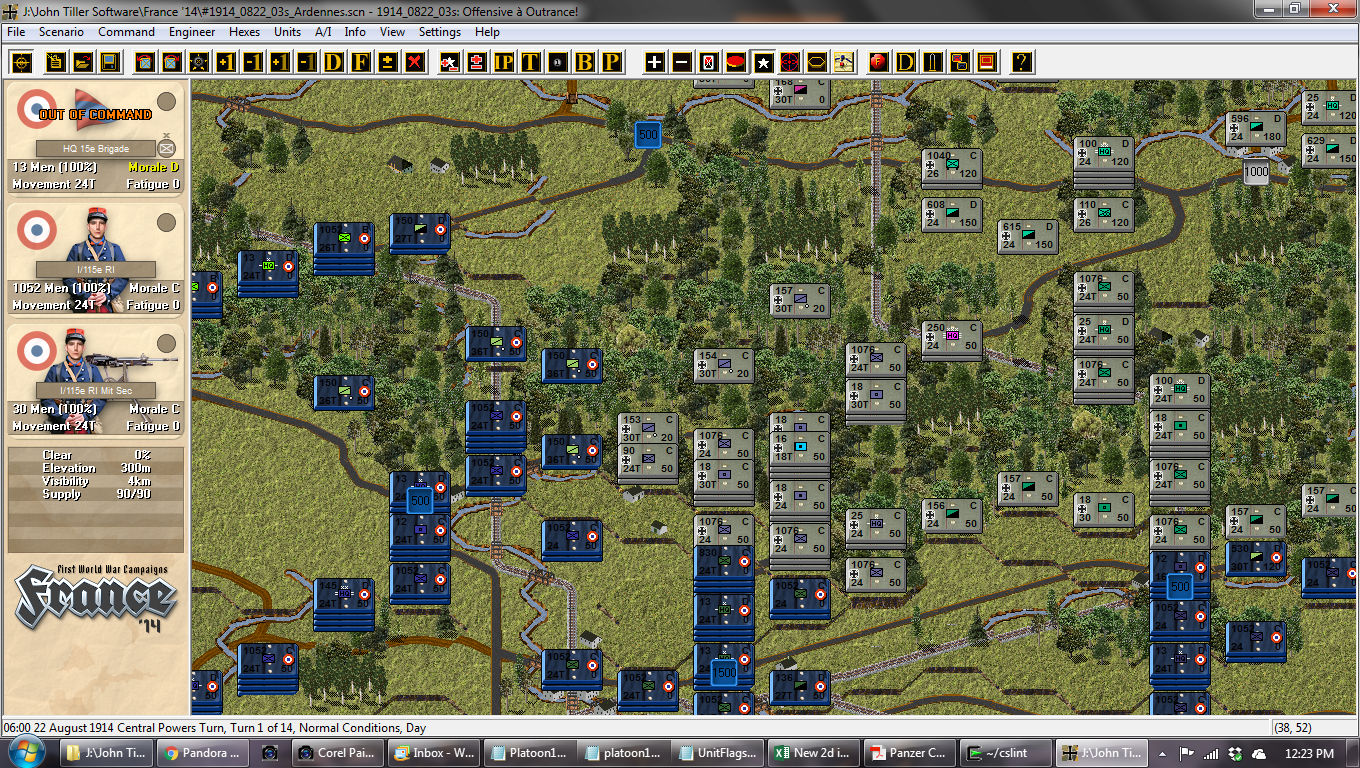Select the I/115e RI Mit Sec card

click(x=96, y=381)
